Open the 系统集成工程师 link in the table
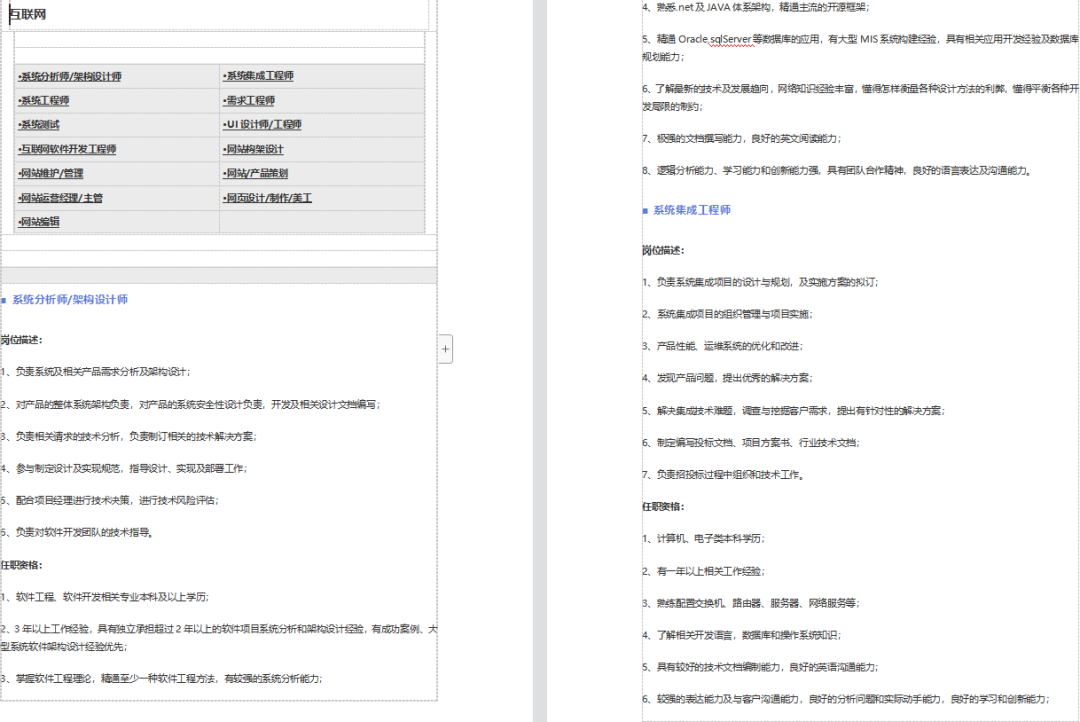1080x722 pixels. point(258,76)
